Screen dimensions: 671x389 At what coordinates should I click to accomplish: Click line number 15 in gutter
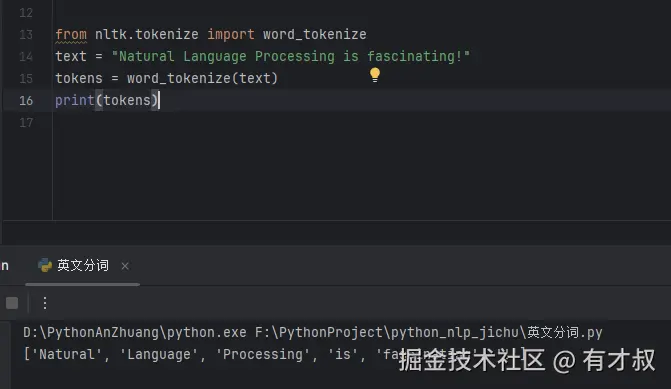tap(26, 79)
